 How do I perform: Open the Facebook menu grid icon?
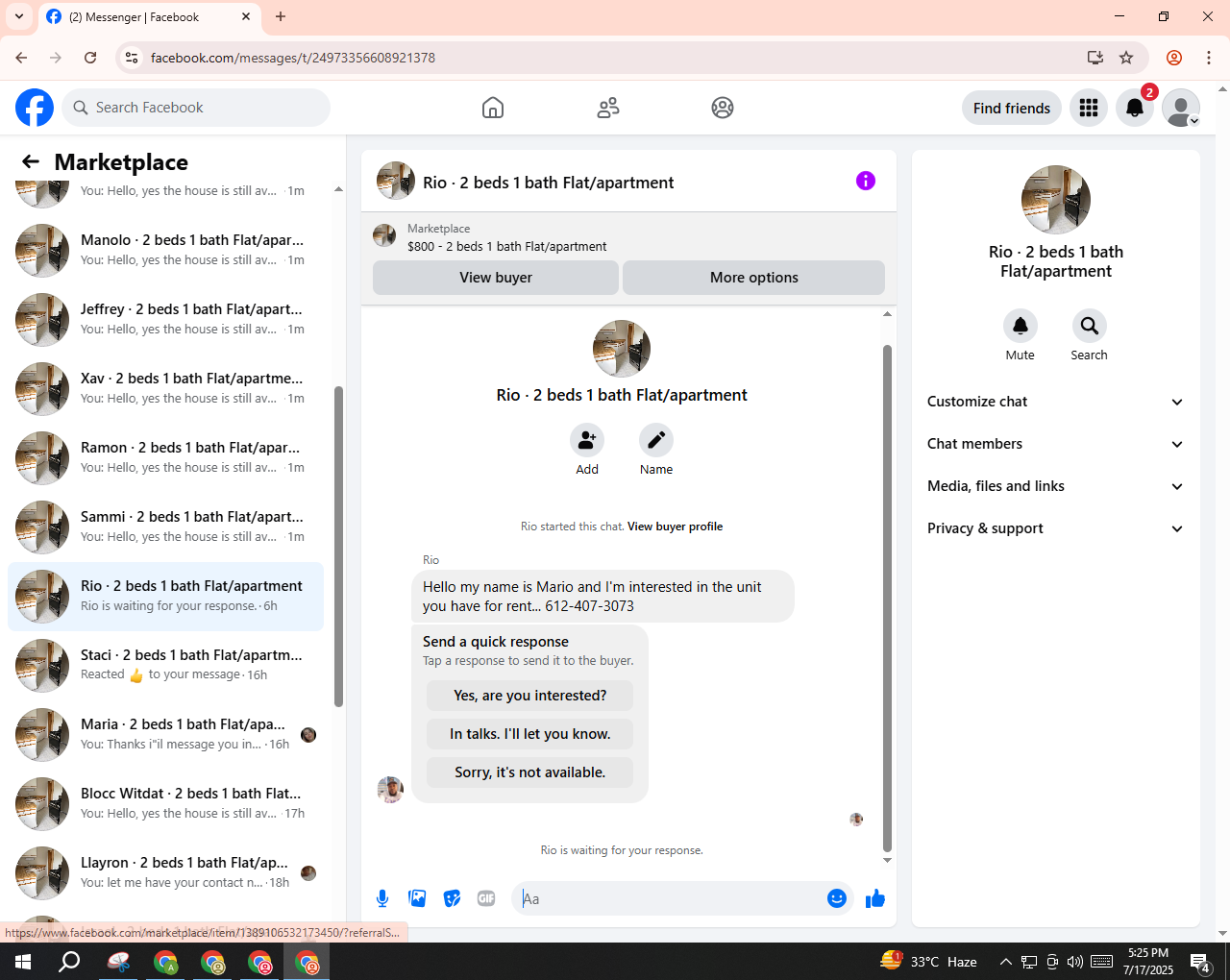coord(1089,108)
